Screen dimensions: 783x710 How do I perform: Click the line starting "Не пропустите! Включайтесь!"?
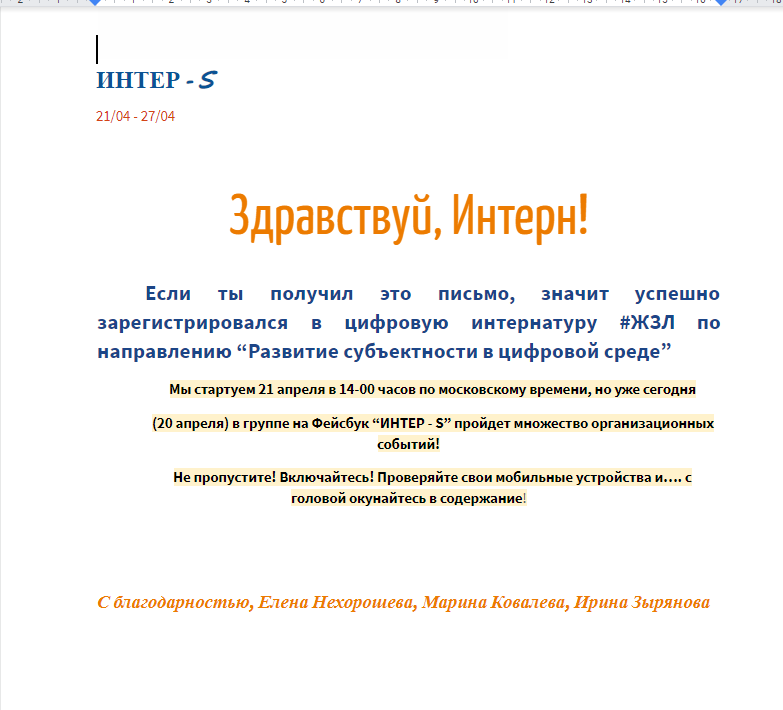[432, 478]
